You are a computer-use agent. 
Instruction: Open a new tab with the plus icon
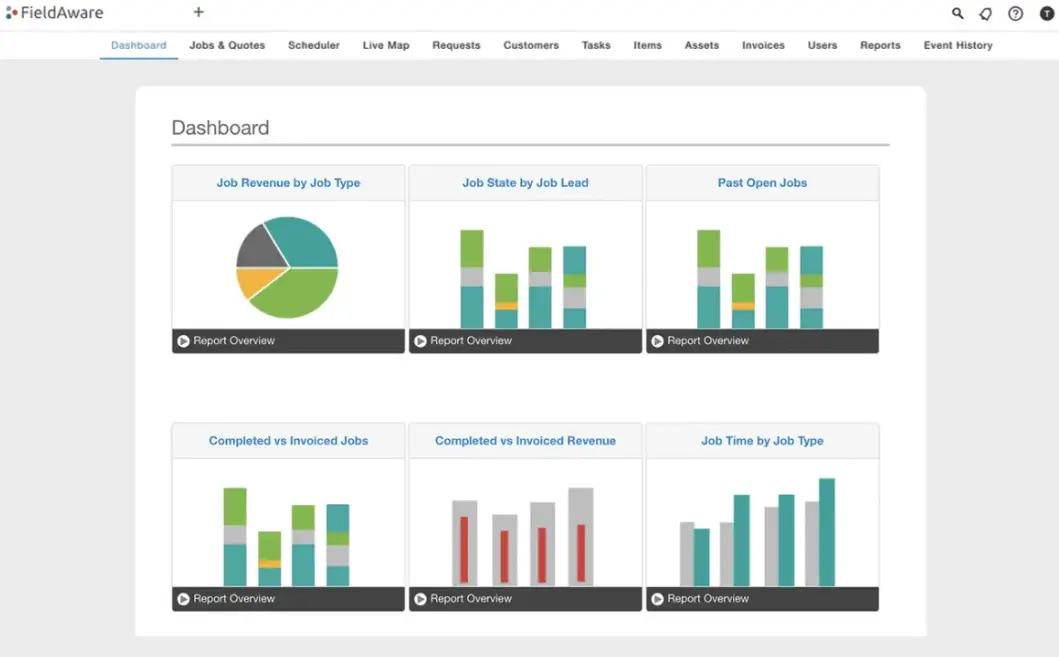click(198, 12)
